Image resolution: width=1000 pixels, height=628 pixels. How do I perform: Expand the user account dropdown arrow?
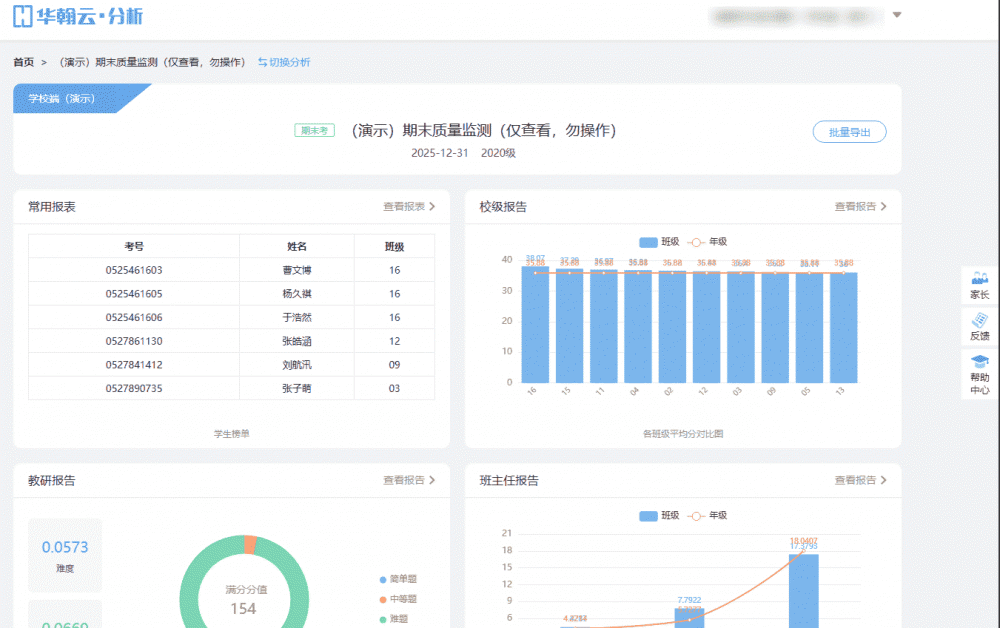[x=897, y=15]
